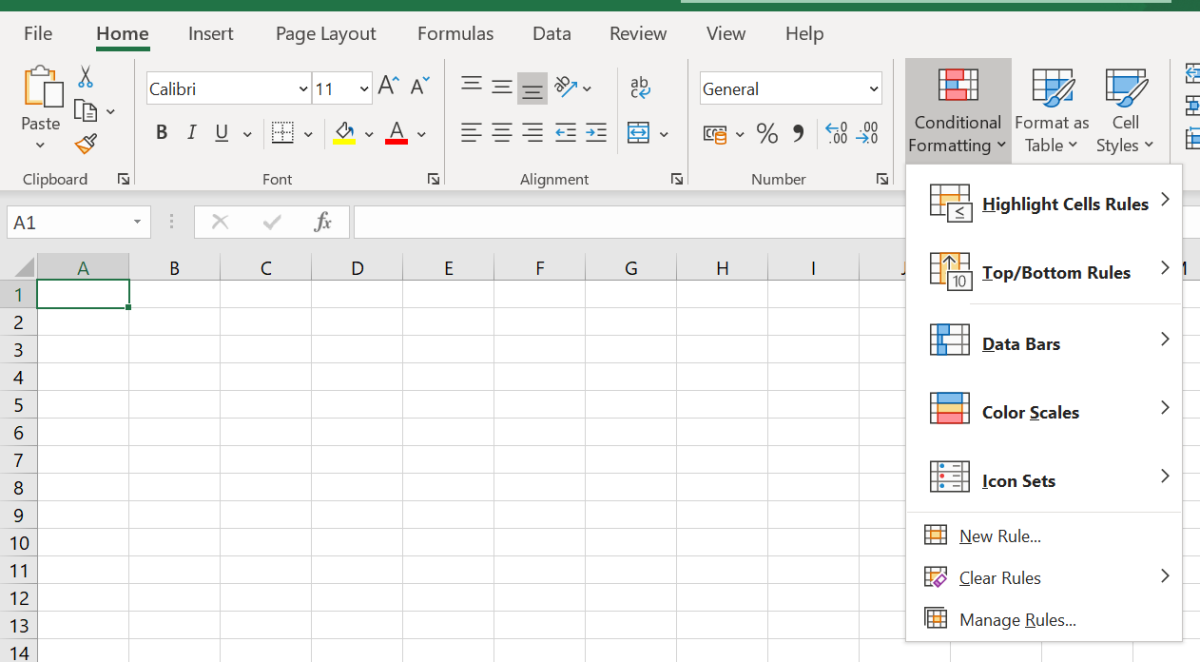1200x662 pixels.
Task: Apply Percent Style formatting
Action: pos(767,133)
